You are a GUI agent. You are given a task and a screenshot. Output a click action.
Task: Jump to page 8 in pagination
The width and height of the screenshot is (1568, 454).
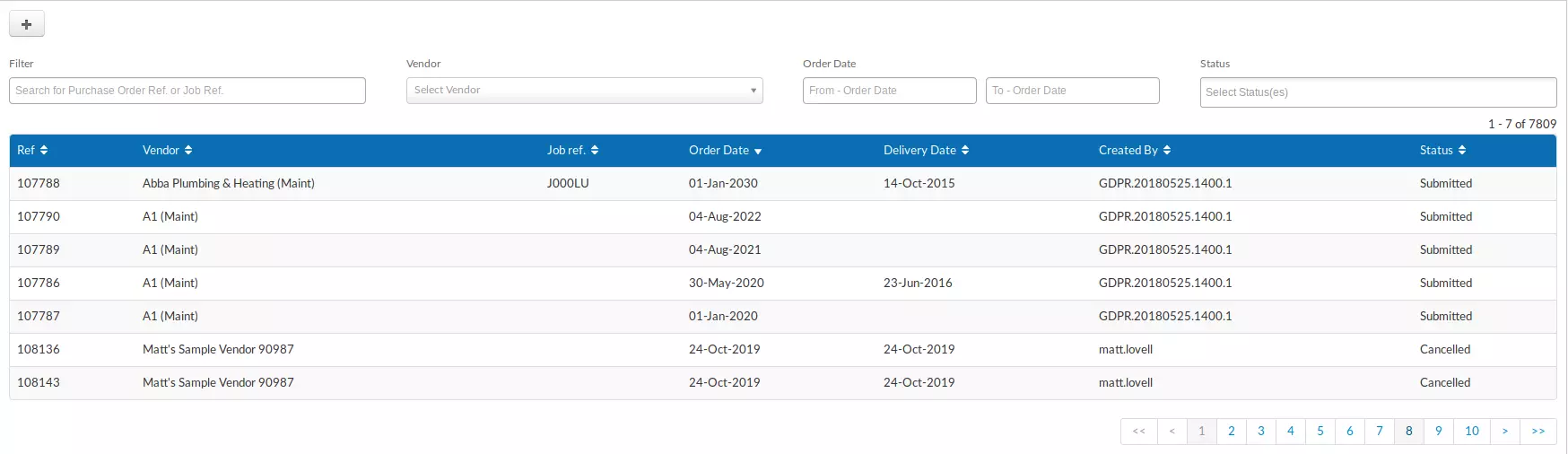[1409, 432]
